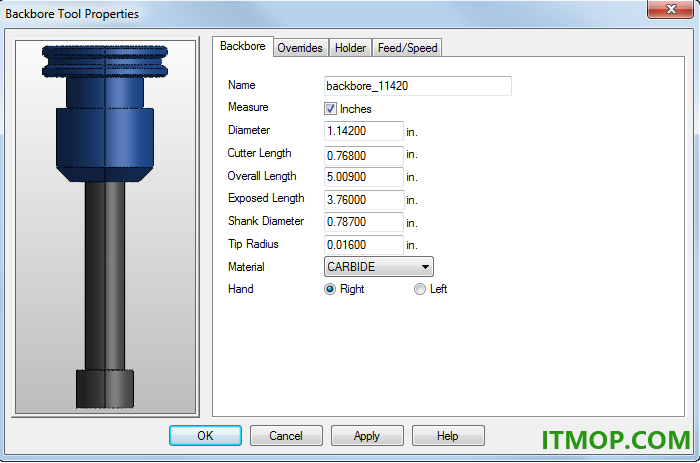
Task: Click the backbore tool 3D preview
Action: pyautogui.click(x=105, y=227)
